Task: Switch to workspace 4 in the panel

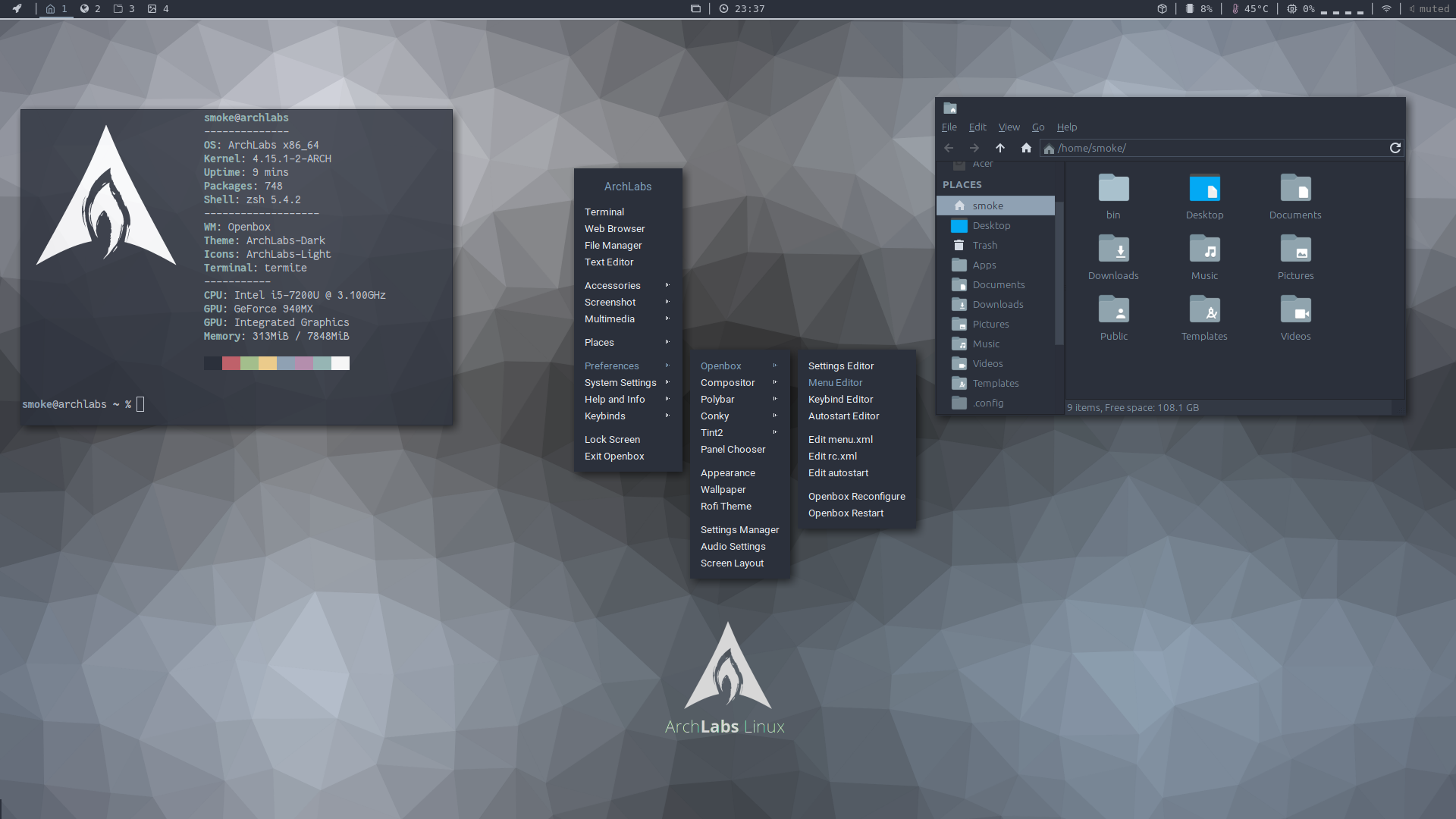Action: point(158,8)
